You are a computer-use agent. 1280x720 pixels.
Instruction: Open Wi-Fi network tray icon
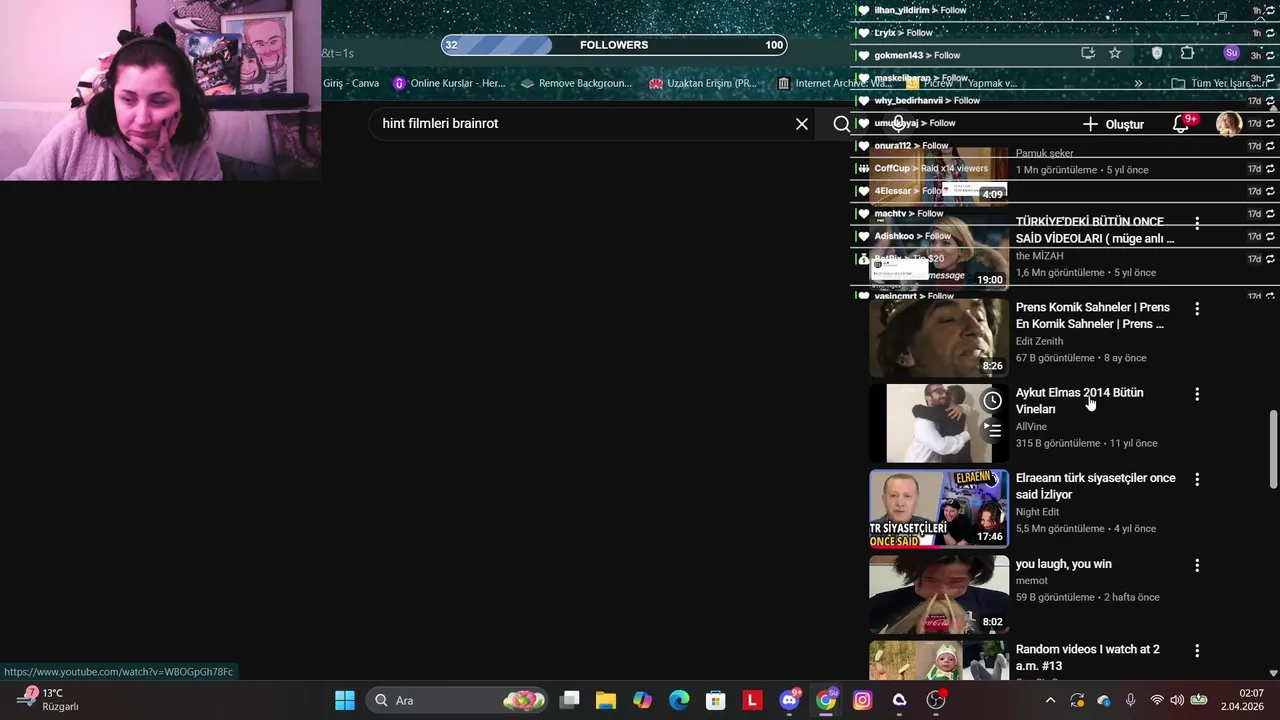(1157, 700)
